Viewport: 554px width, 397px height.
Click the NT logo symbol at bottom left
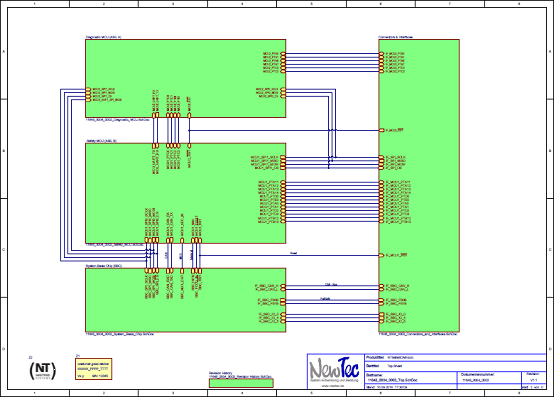(42, 371)
